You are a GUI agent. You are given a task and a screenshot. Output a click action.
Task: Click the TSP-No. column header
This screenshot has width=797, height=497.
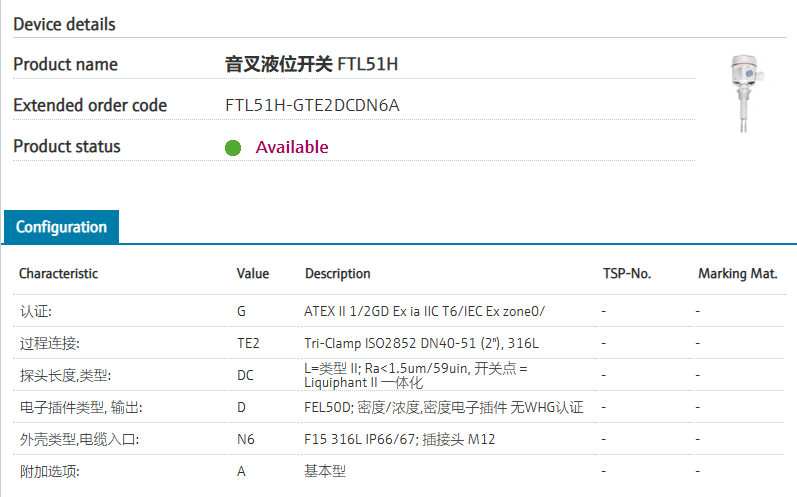[627, 273]
